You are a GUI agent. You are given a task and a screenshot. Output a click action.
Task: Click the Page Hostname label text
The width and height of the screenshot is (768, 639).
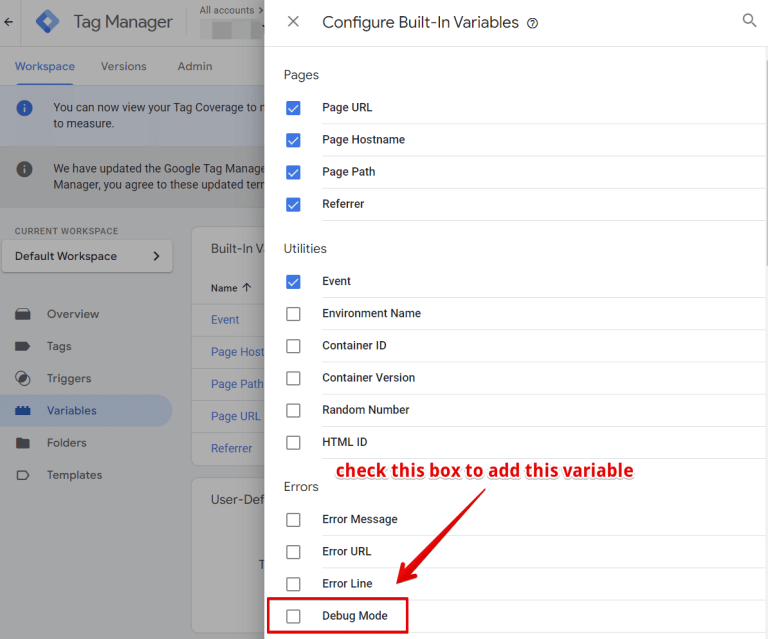click(x=363, y=140)
